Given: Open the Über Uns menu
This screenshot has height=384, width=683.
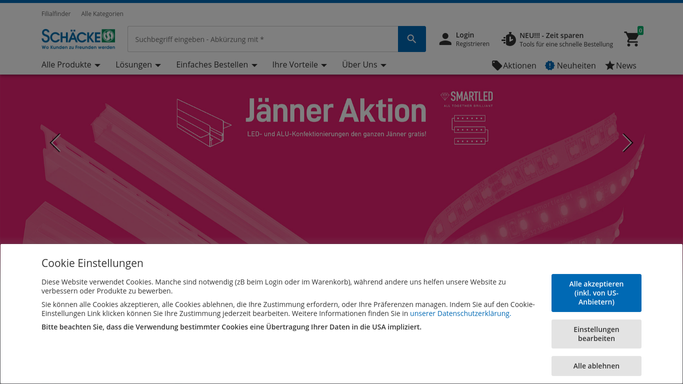Looking at the screenshot, I should [364, 65].
